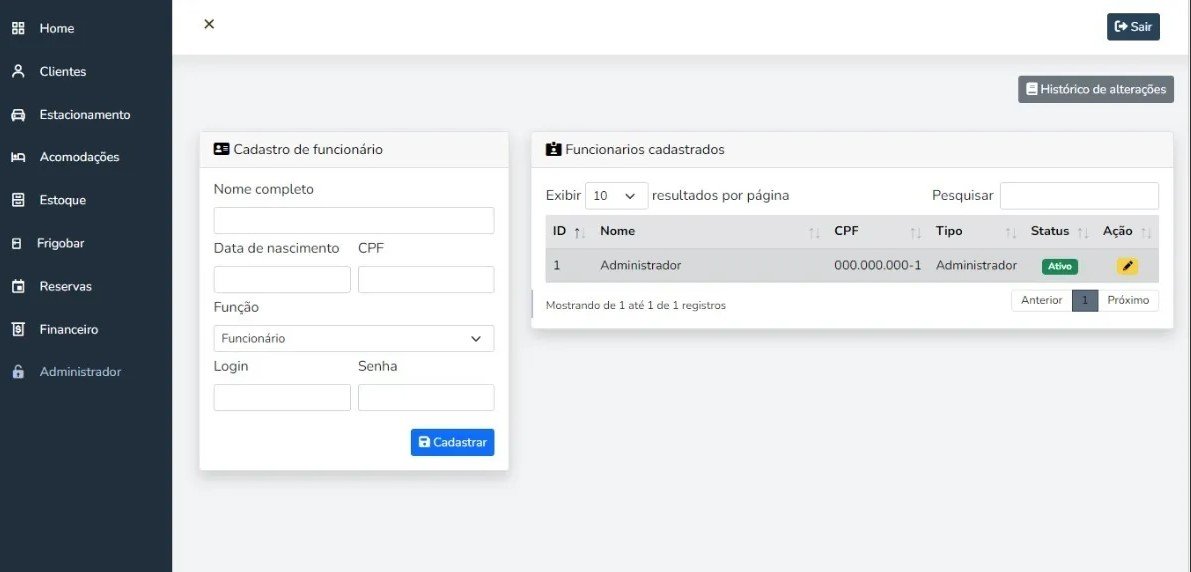Go to the Próximo page
1191x572 pixels.
pos(1128,300)
